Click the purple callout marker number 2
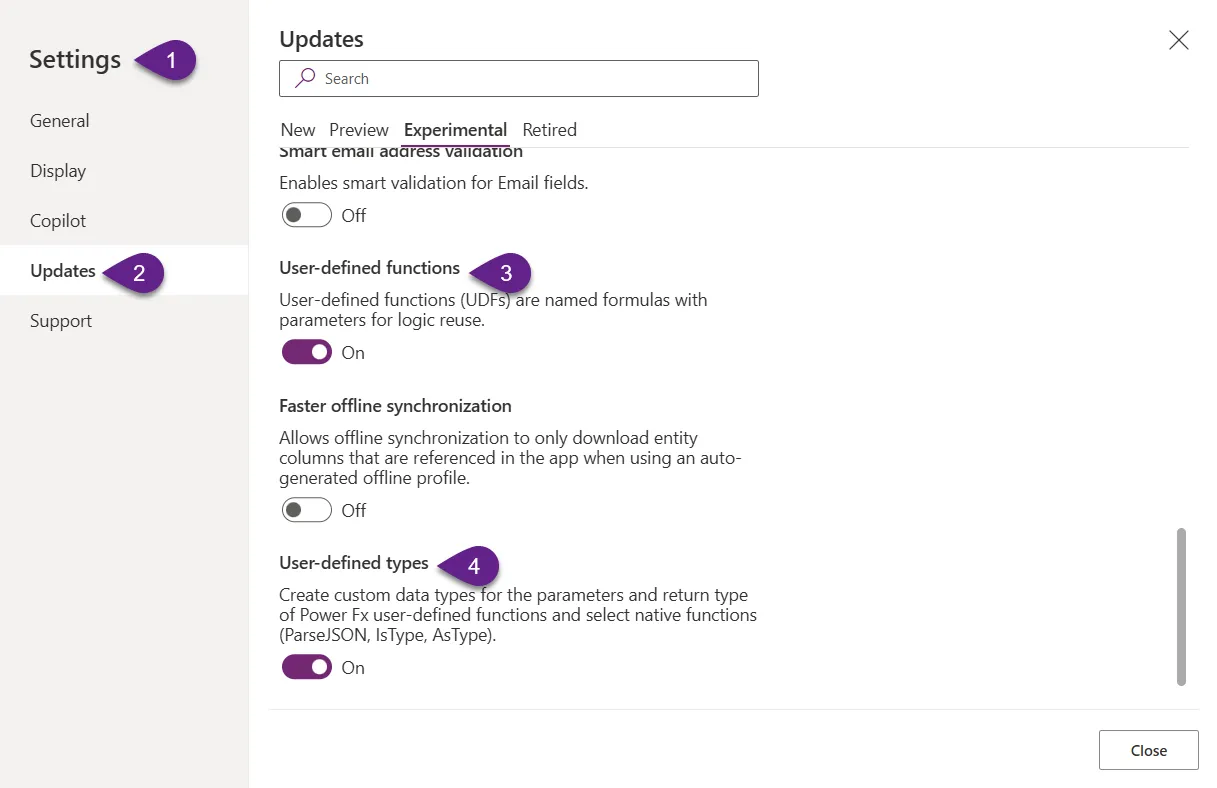This screenshot has height=788, width=1217. coord(135,272)
